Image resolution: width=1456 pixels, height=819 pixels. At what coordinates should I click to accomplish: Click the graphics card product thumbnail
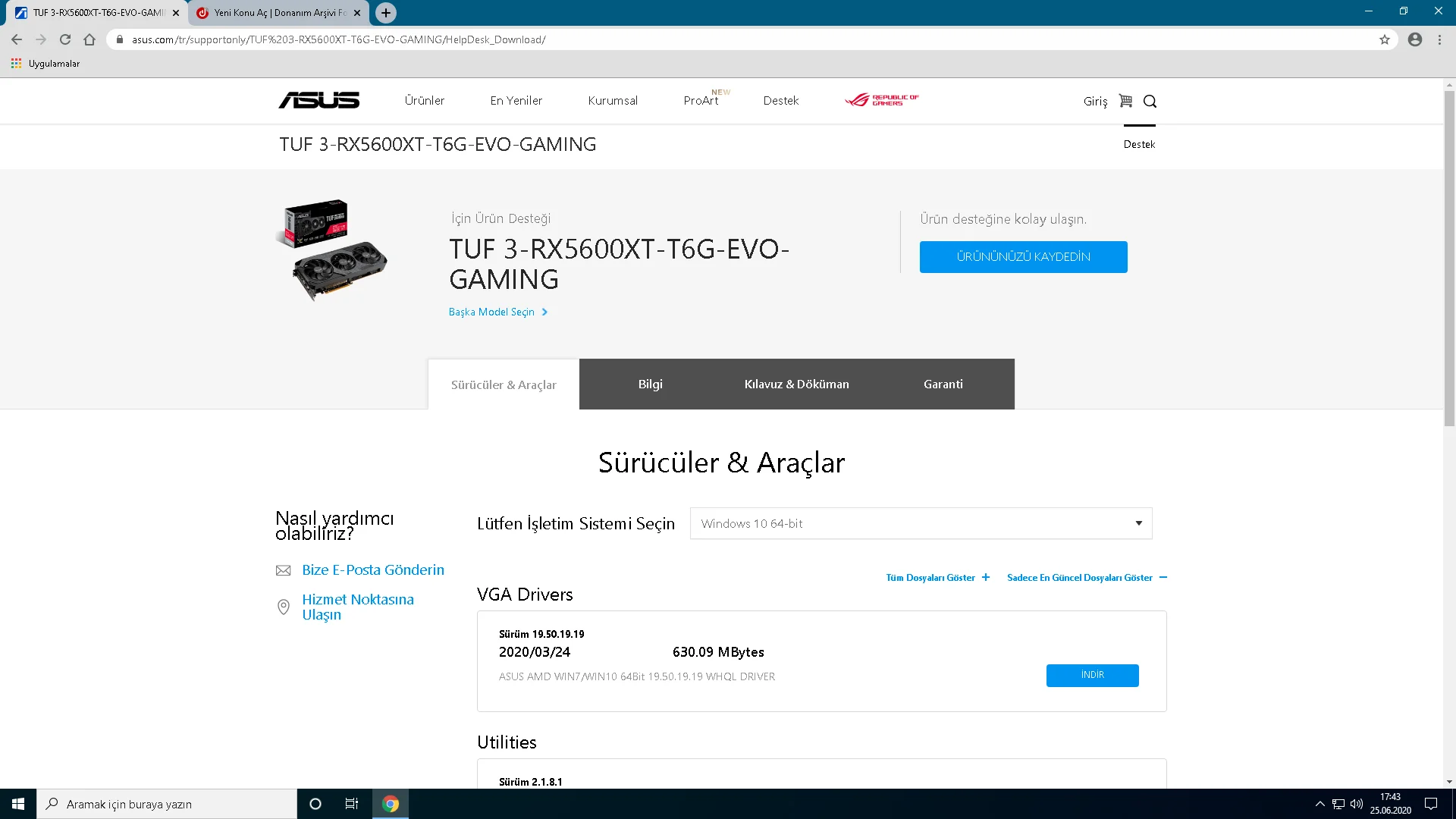[334, 250]
